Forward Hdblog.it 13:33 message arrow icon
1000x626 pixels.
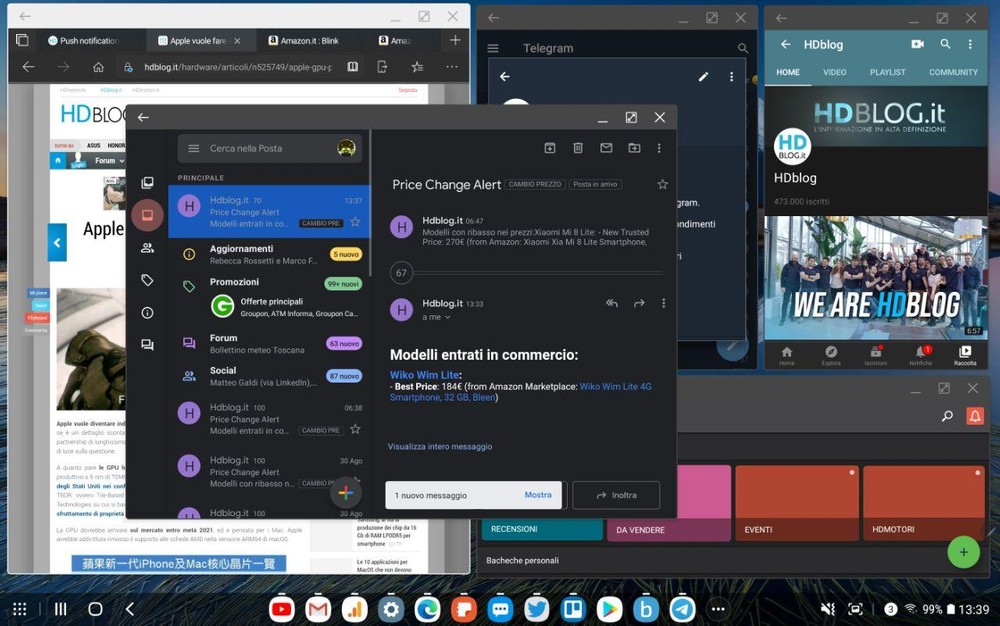[x=639, y=303]
